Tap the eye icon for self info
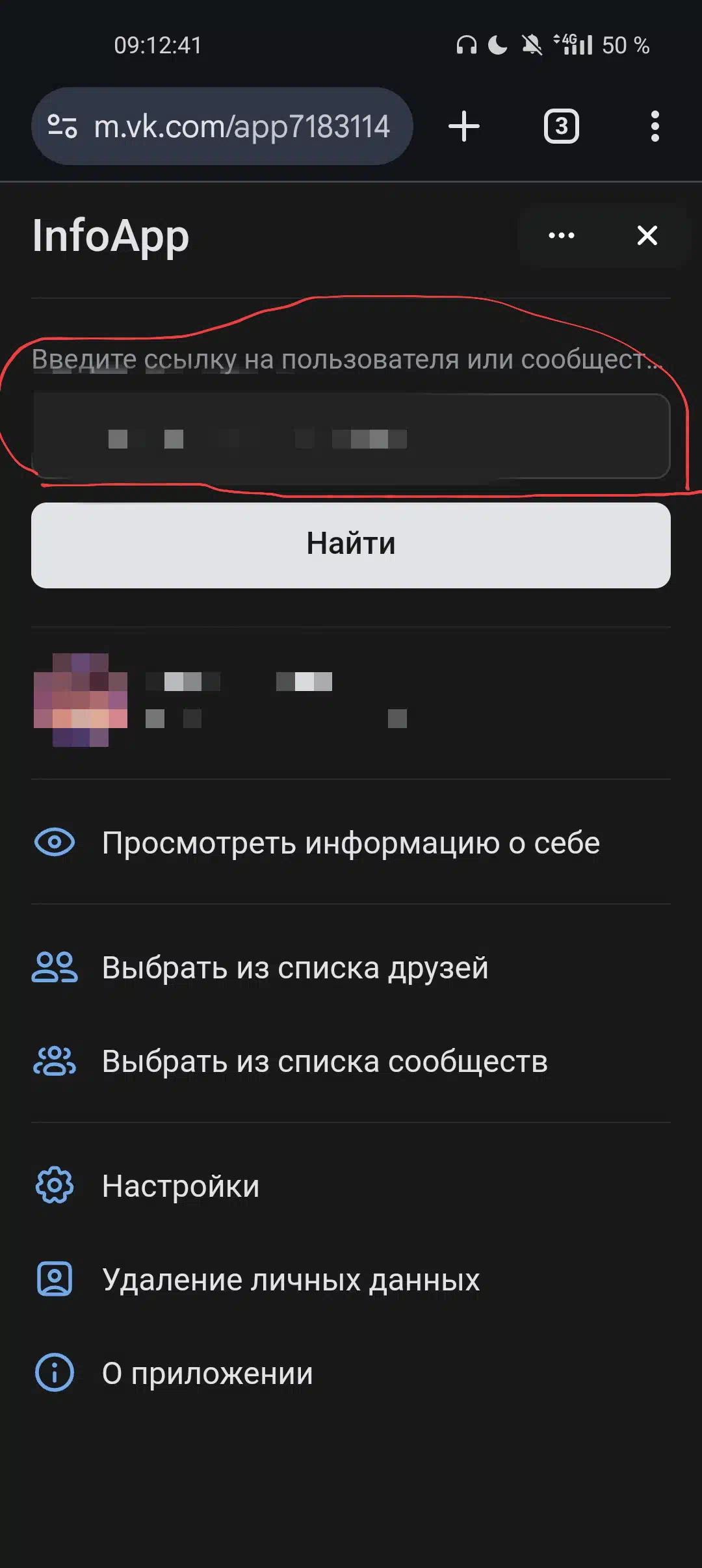The image size is (702, 1568). [55, 843]
